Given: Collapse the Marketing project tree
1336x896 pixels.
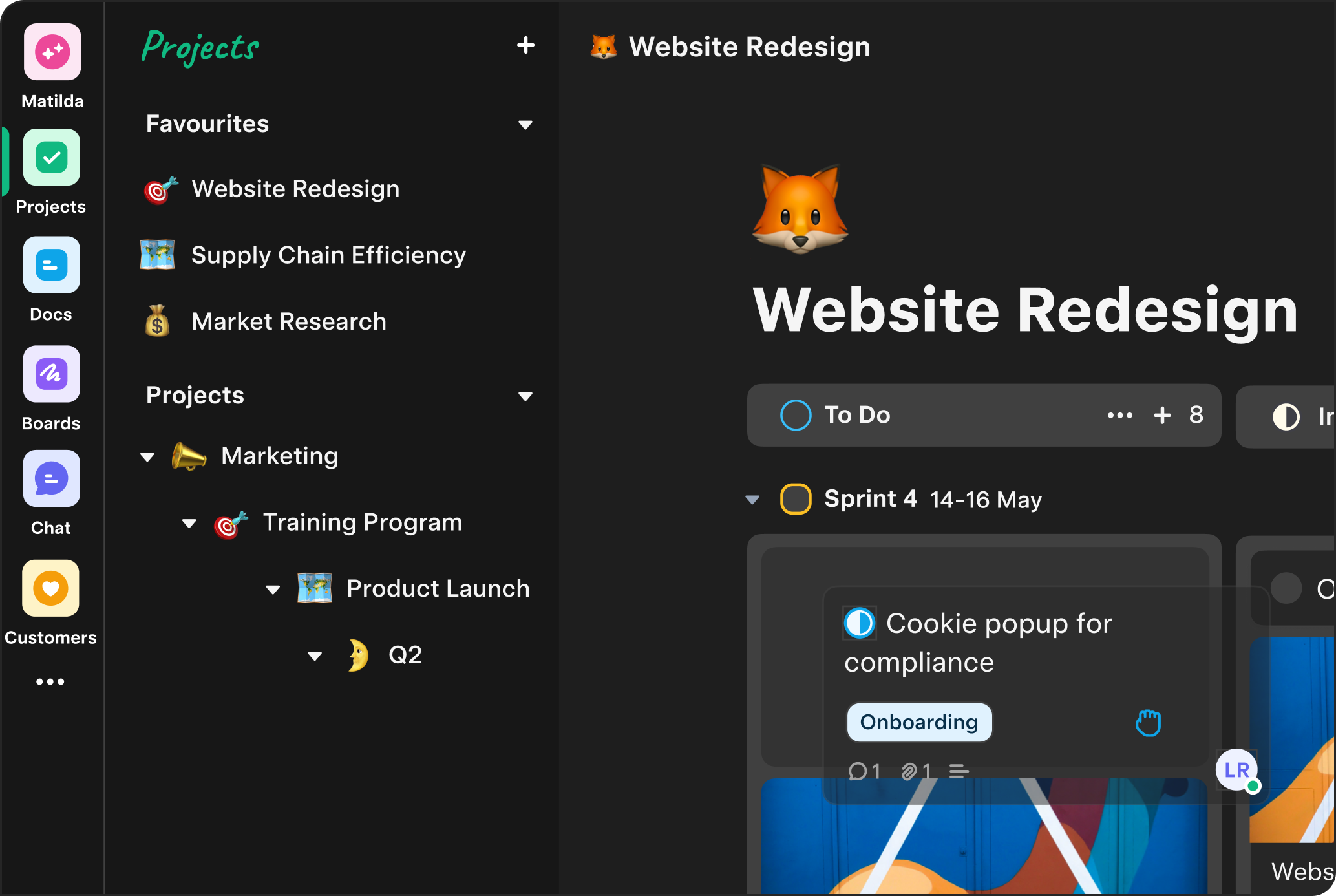Looking at the screenshot, I should click(x=147, y=457).
